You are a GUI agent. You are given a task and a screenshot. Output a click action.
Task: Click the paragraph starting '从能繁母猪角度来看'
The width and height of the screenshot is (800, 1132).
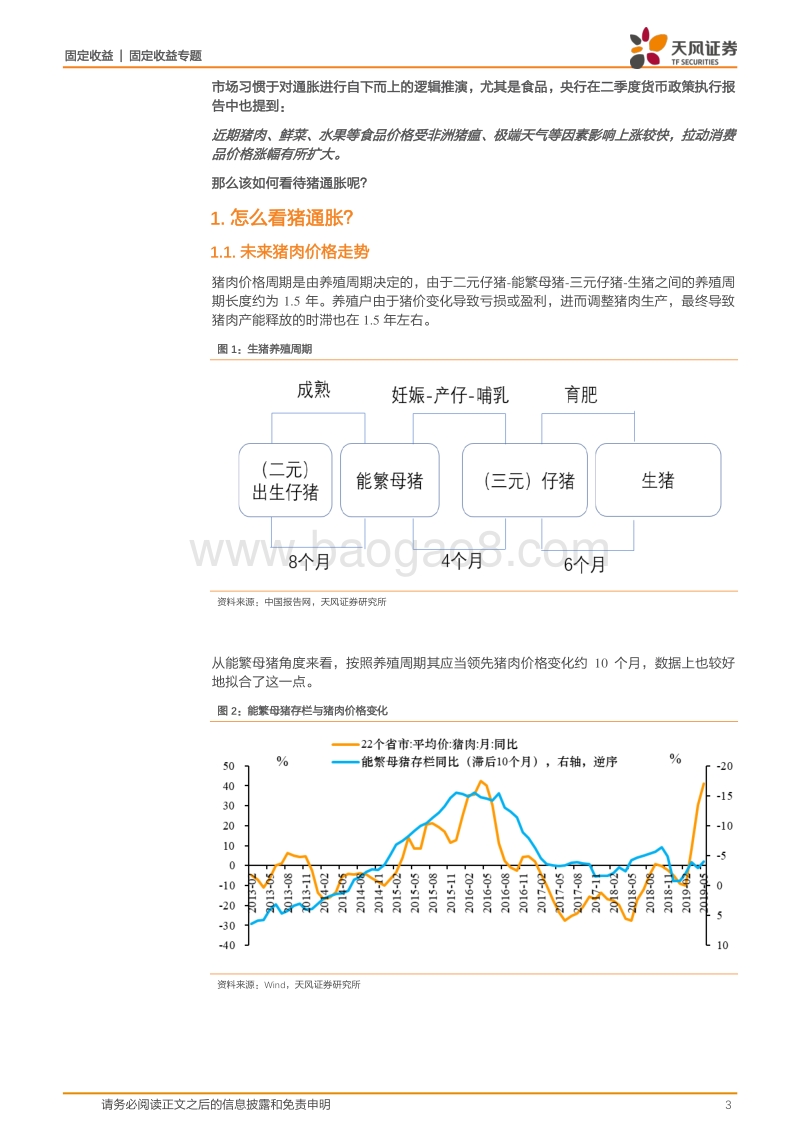(x=473, y=672)
